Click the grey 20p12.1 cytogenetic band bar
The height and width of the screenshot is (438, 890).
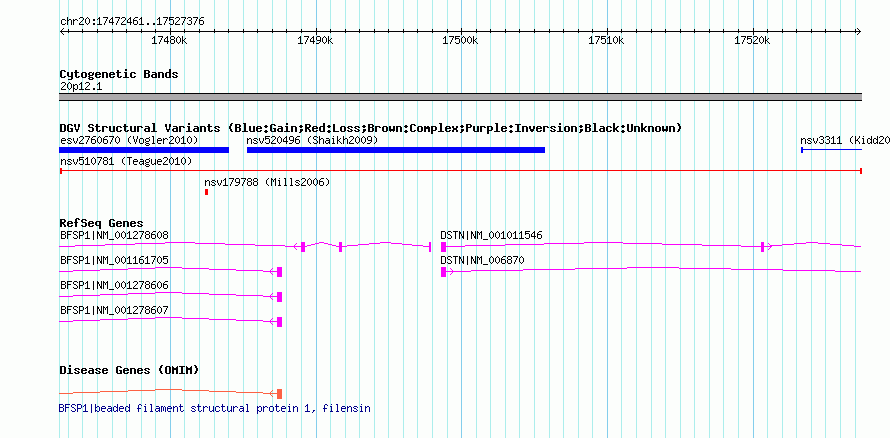click(x=461, y=97)
